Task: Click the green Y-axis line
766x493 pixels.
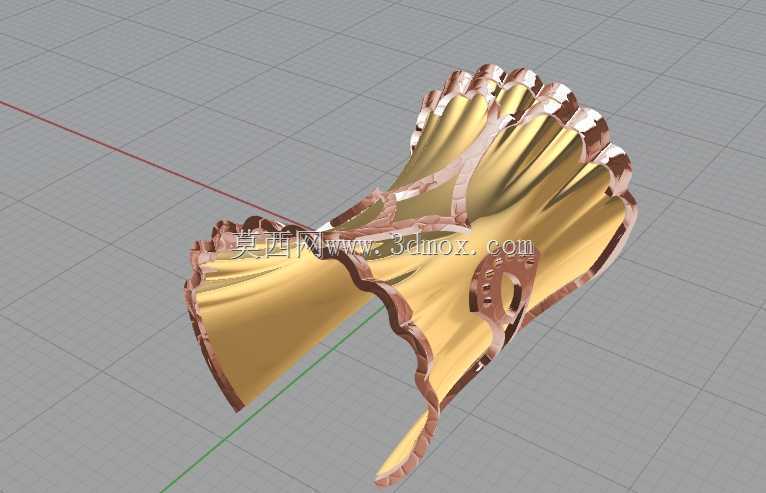Action: pos(274,398)
